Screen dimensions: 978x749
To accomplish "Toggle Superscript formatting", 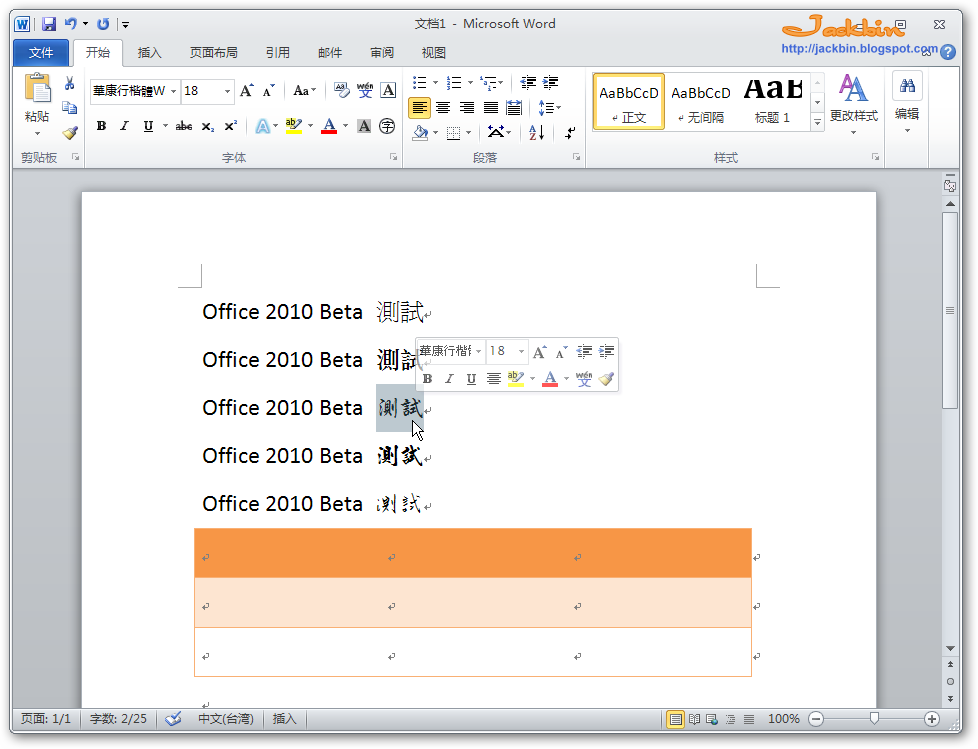I will coord(231,127).
